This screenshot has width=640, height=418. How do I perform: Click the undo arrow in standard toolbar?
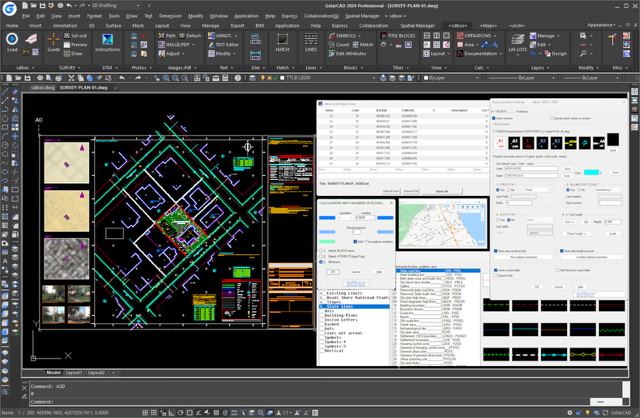(x=122, y=78)
